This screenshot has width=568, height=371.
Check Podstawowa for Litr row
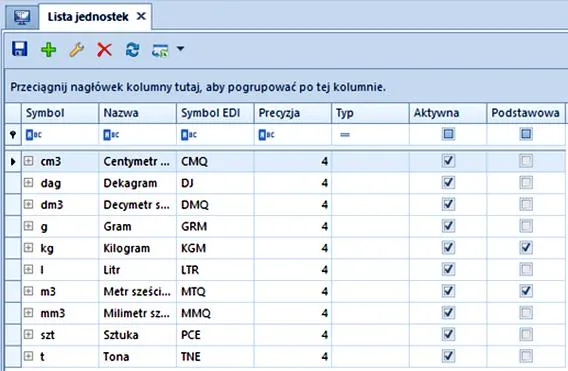tap(526, 269)
